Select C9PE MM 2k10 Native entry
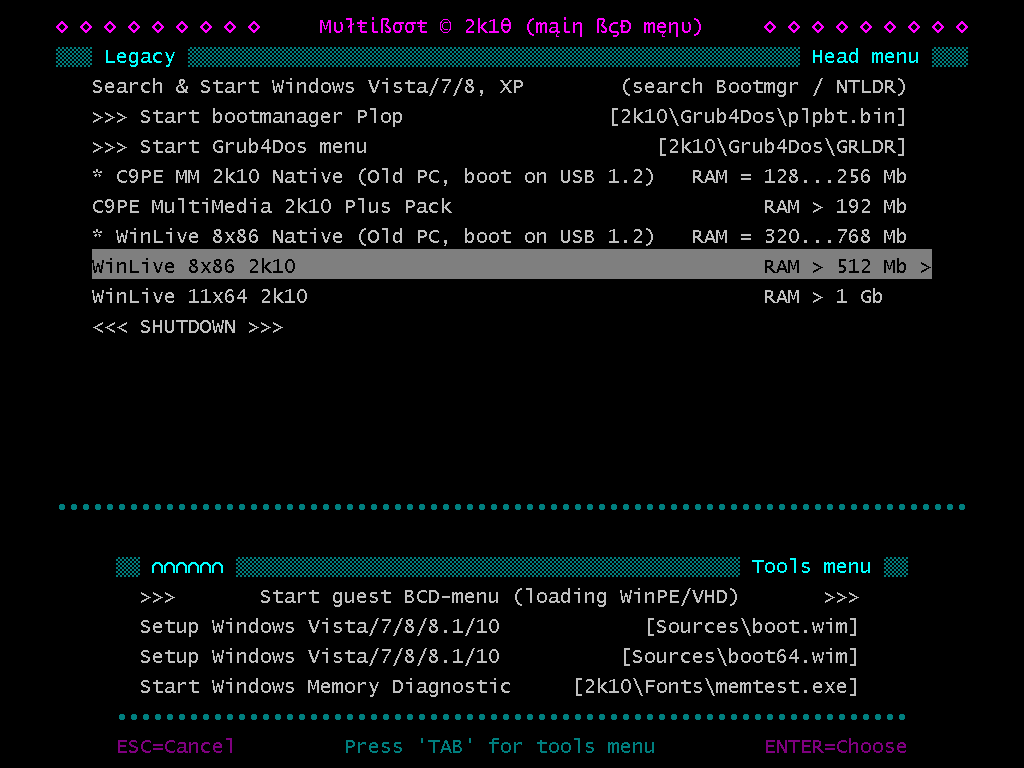Image resolution: width=1024 pixels, height=768 pixels. (499, 177)
